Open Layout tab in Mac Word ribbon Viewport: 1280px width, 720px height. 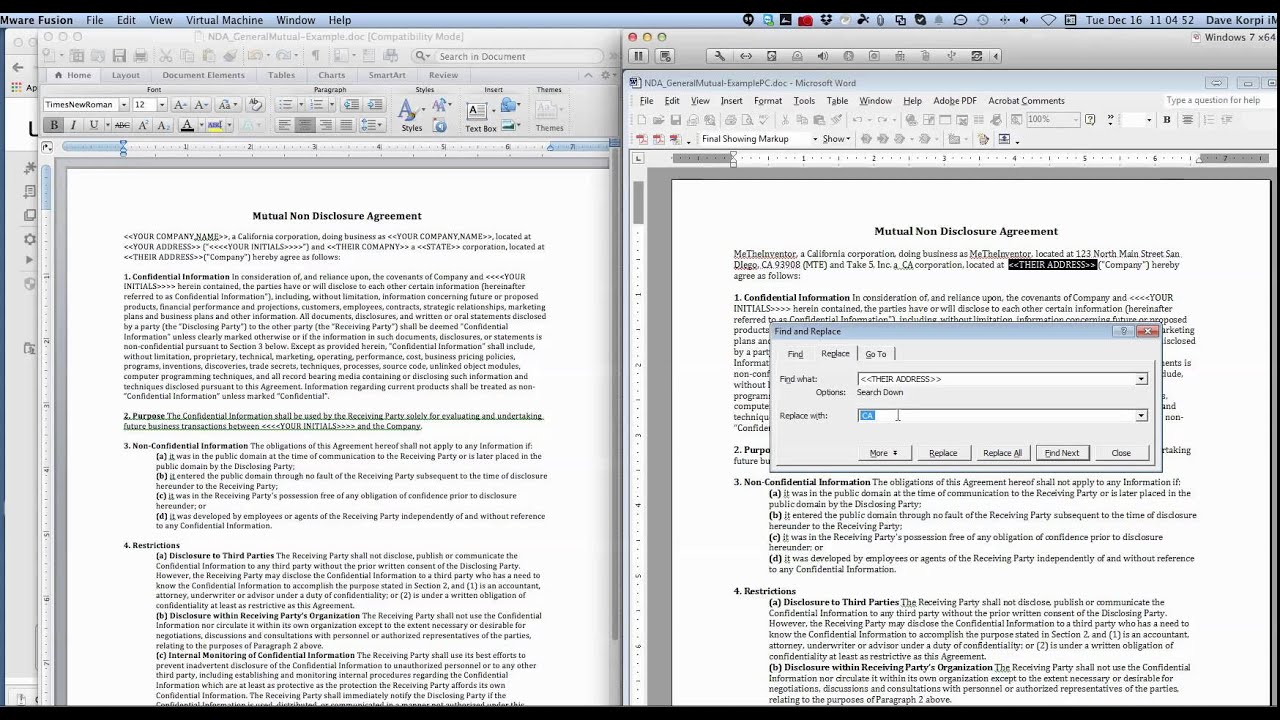(x=125, y=75)
